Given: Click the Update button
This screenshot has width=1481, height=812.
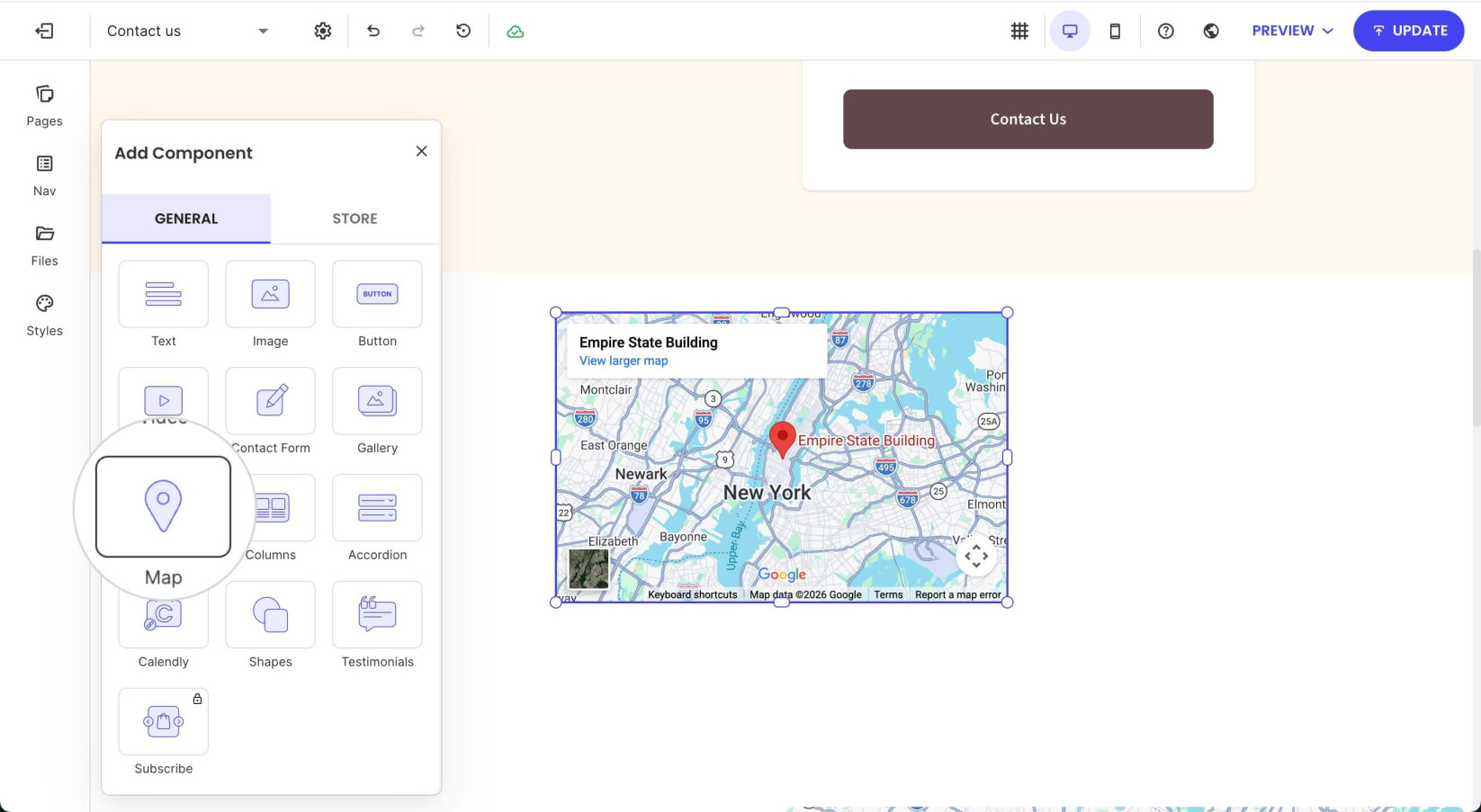Looking at the screenshot, I should [x=1409, y=31].
